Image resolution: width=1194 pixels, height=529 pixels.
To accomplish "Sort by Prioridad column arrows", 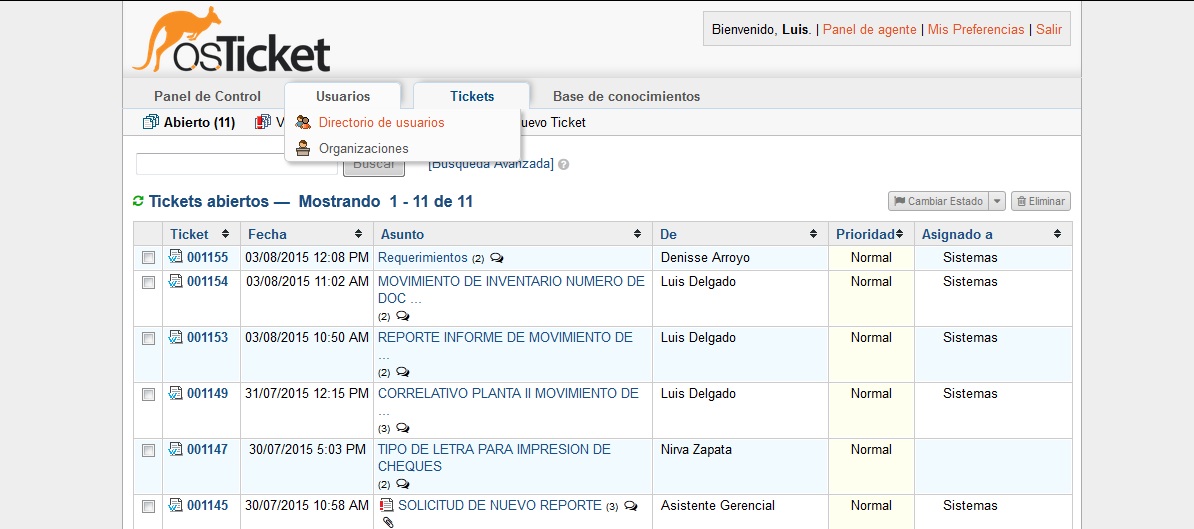I will (899, 234).
